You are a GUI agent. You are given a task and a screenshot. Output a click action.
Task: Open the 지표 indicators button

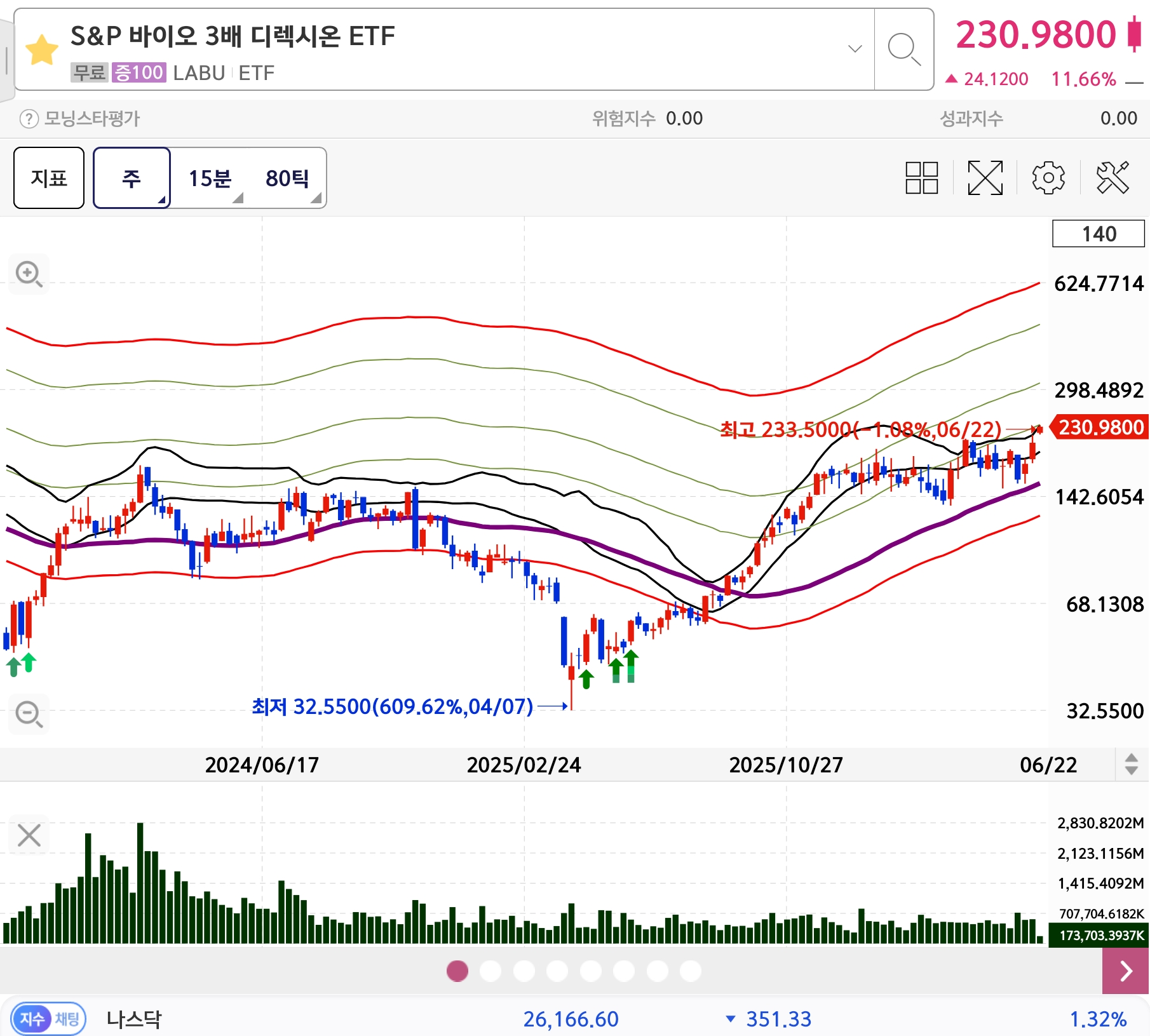click(49, 178)
